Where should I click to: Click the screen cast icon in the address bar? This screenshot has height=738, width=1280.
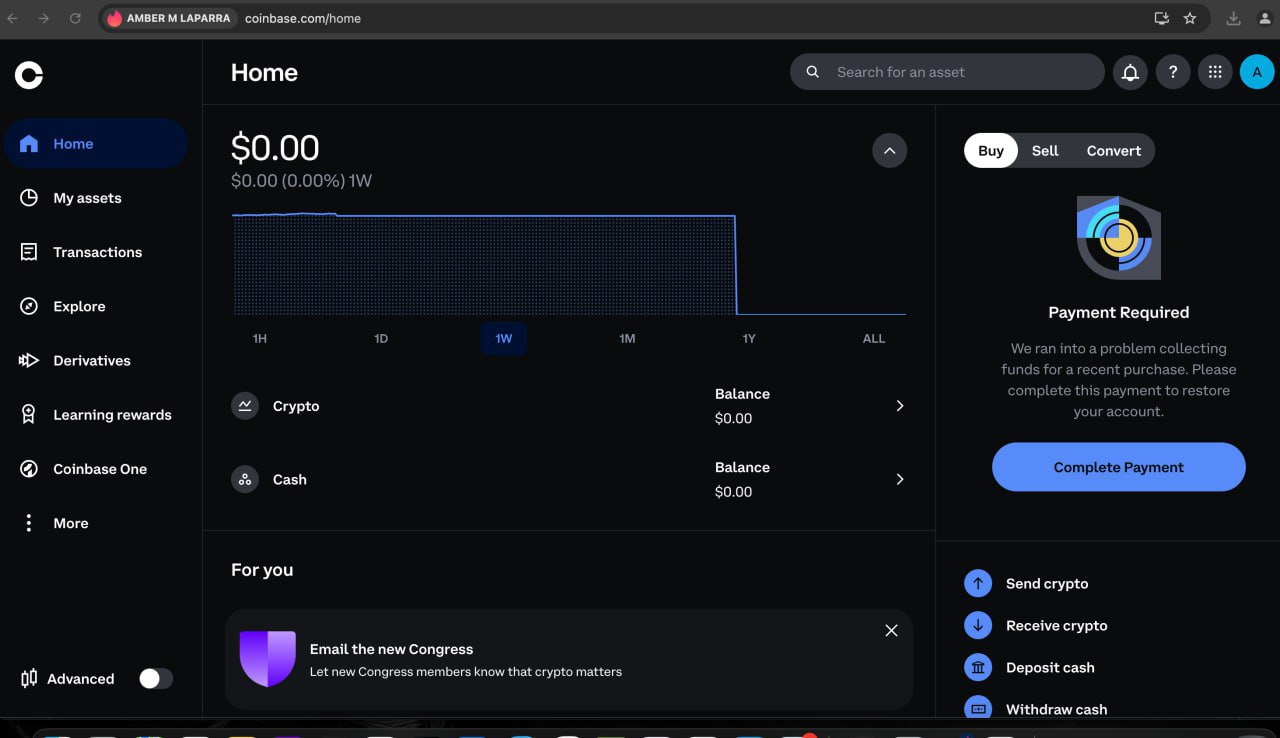(1161, 18)
